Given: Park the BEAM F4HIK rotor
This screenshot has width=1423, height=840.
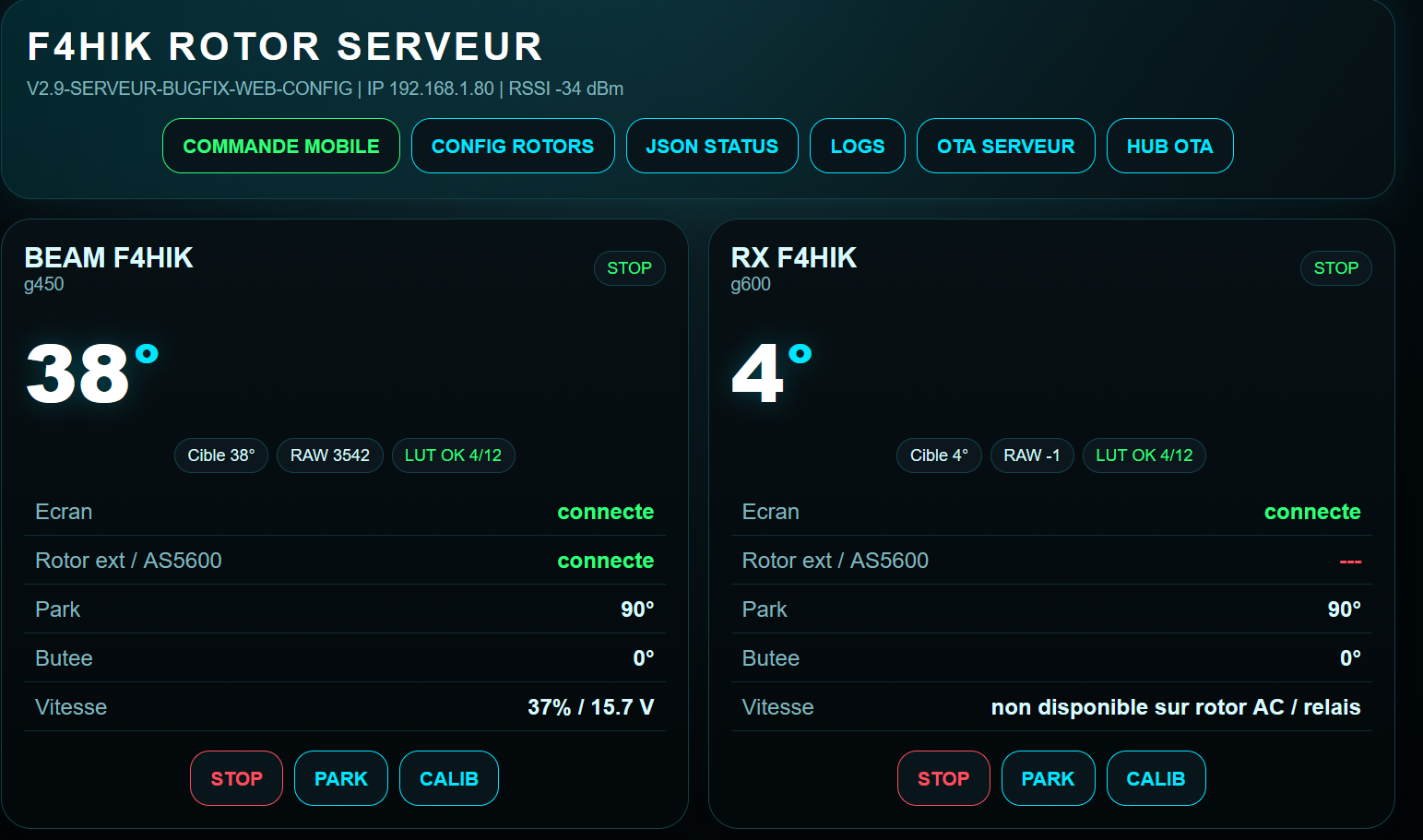Looking at the screenshot, I should tap(341, 778).
